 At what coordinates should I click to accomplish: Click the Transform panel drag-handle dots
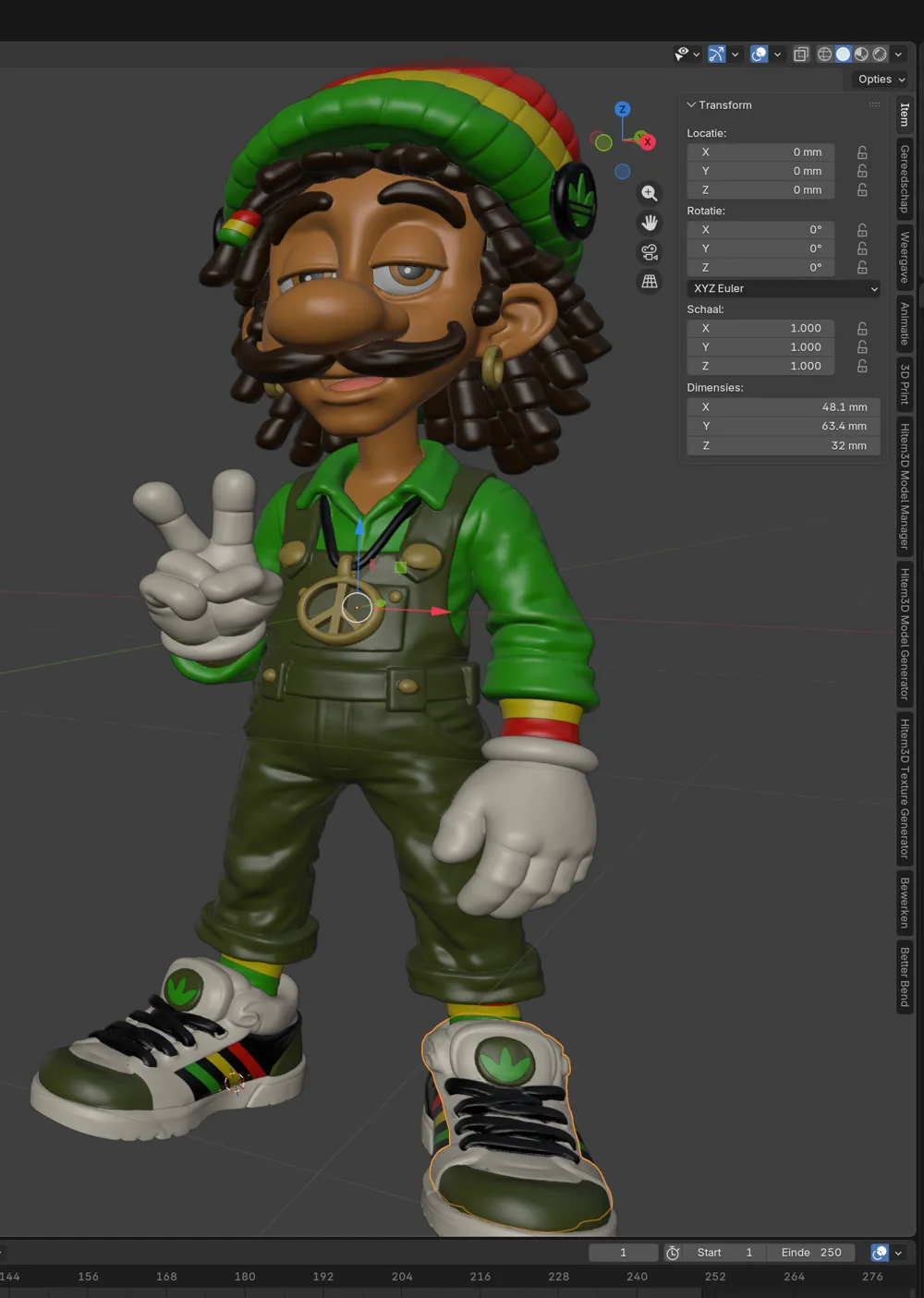874,105
